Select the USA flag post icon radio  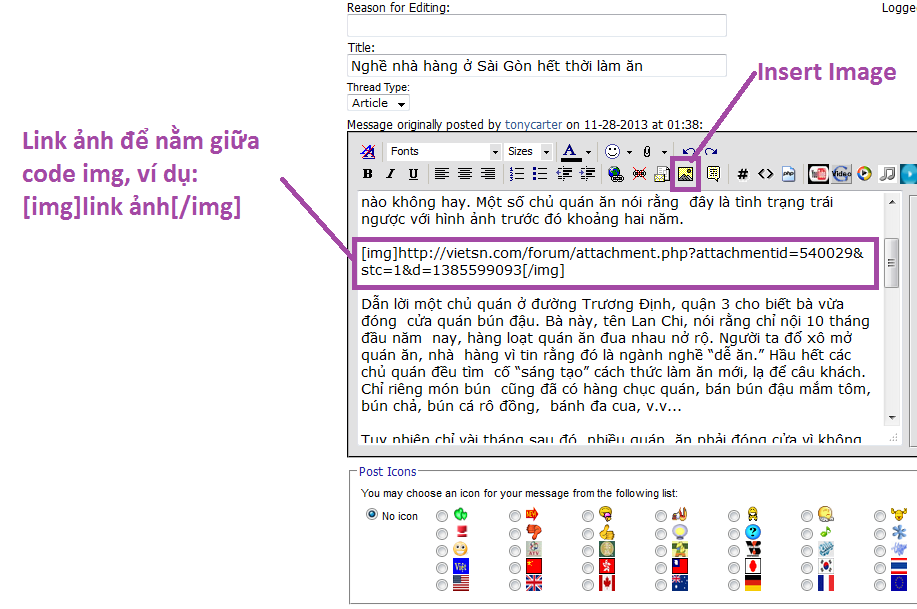[x=443, y=583]
